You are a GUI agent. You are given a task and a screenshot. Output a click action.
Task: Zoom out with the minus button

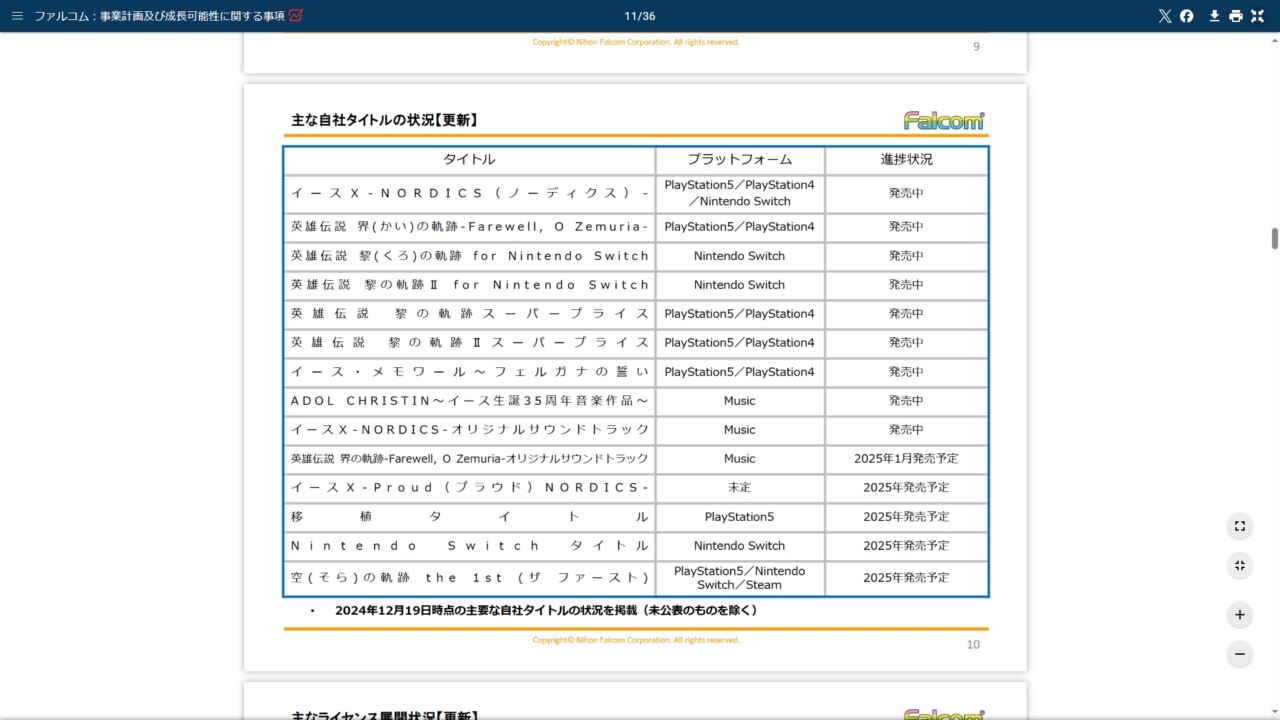pyautogui.click(x=1240, y=655)
